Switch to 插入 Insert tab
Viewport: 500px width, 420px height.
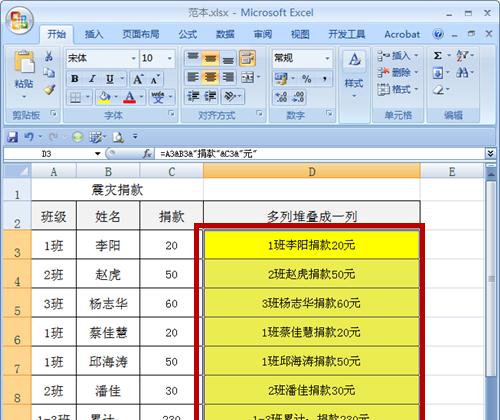click(94, 34)
